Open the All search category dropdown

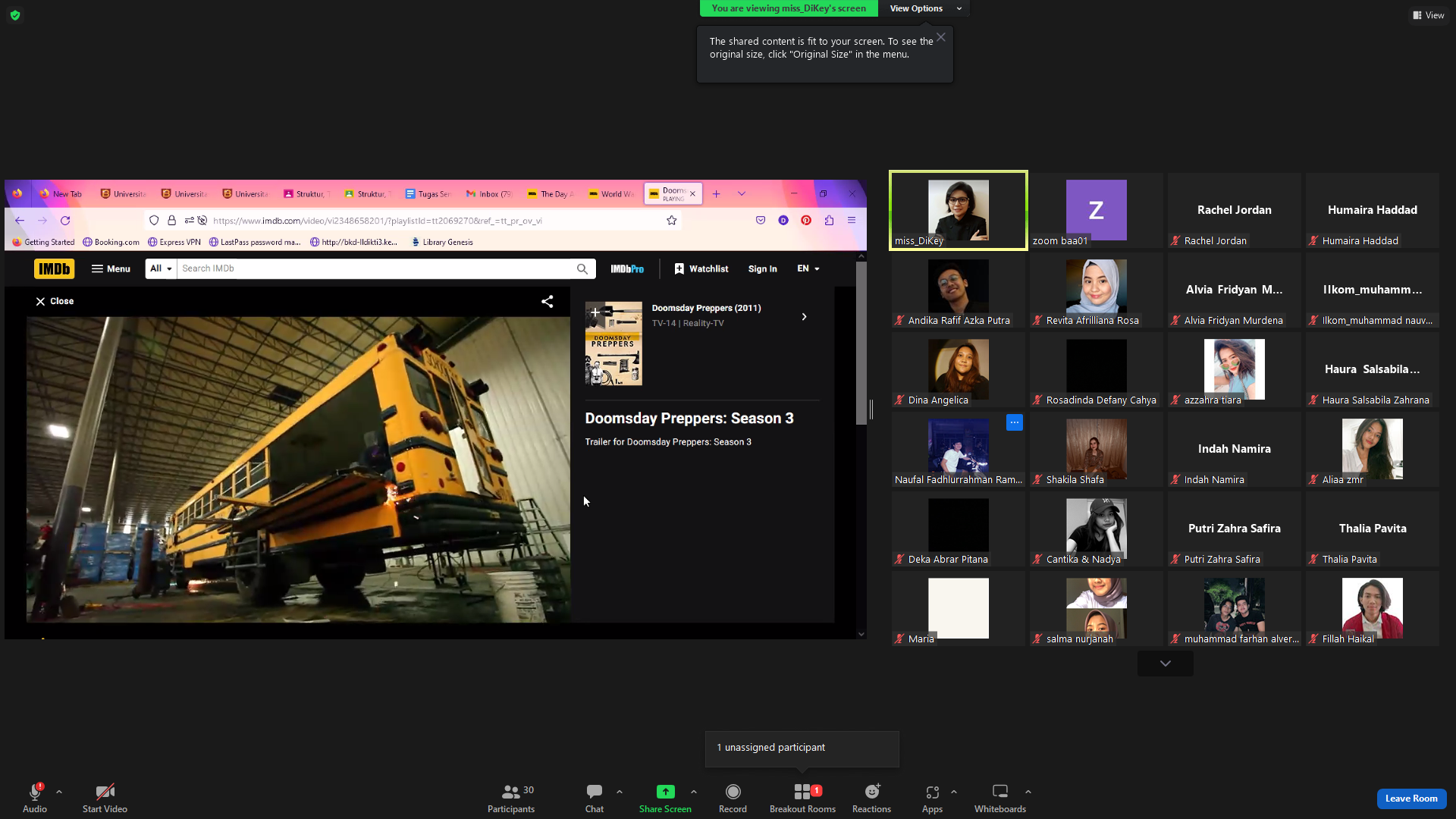point(162,268)
